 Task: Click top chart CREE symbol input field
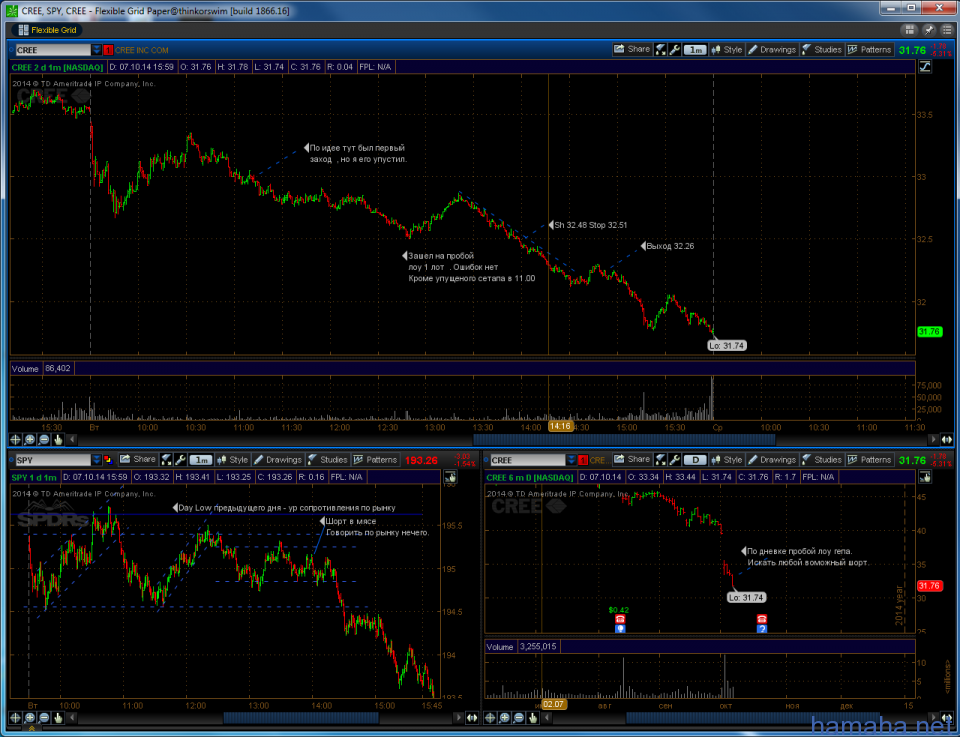click(x=53, y=50)
